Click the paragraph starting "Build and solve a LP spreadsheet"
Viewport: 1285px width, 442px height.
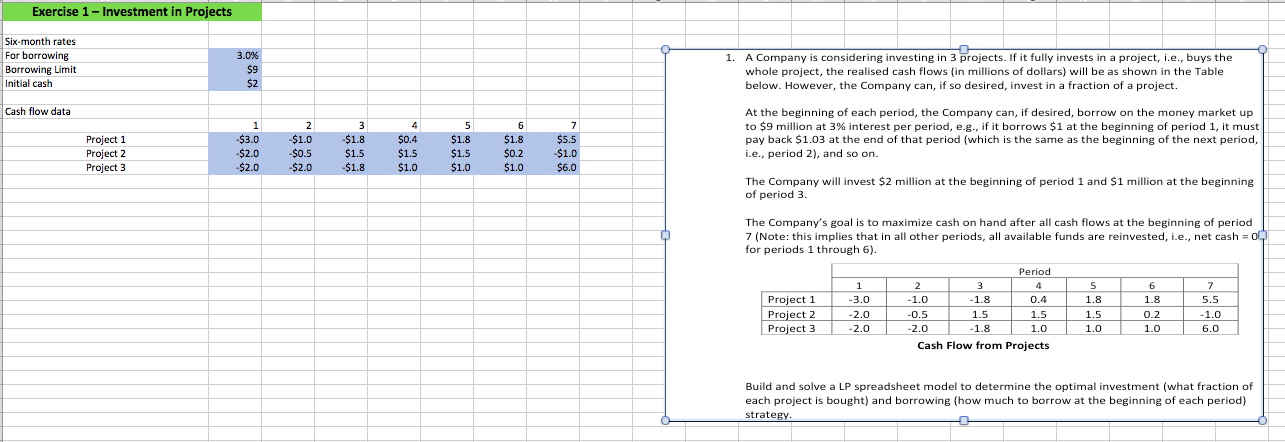tap(999, 399)
